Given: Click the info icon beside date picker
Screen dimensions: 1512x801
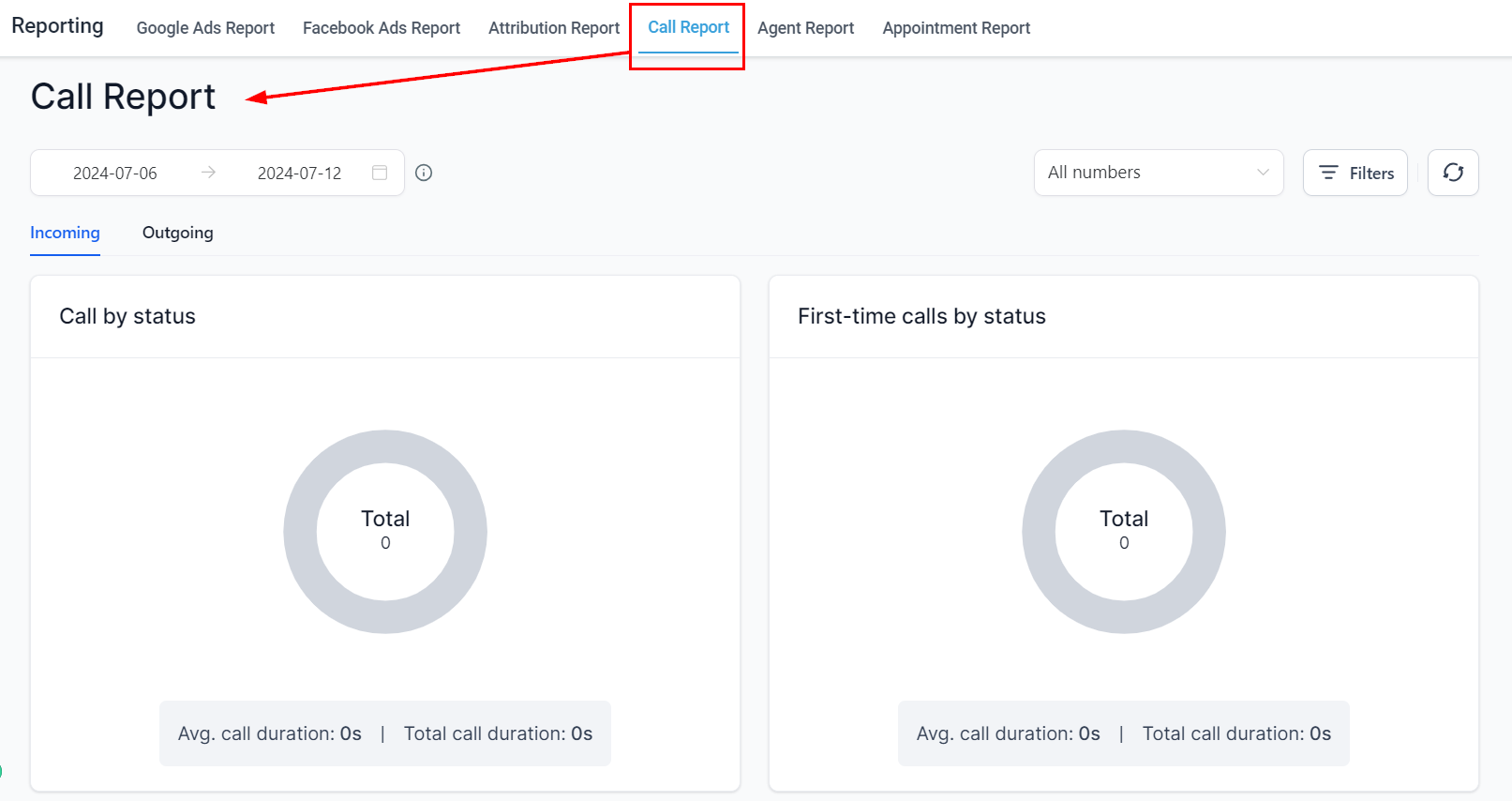Looking at the screenshot, I should point(424,173).
